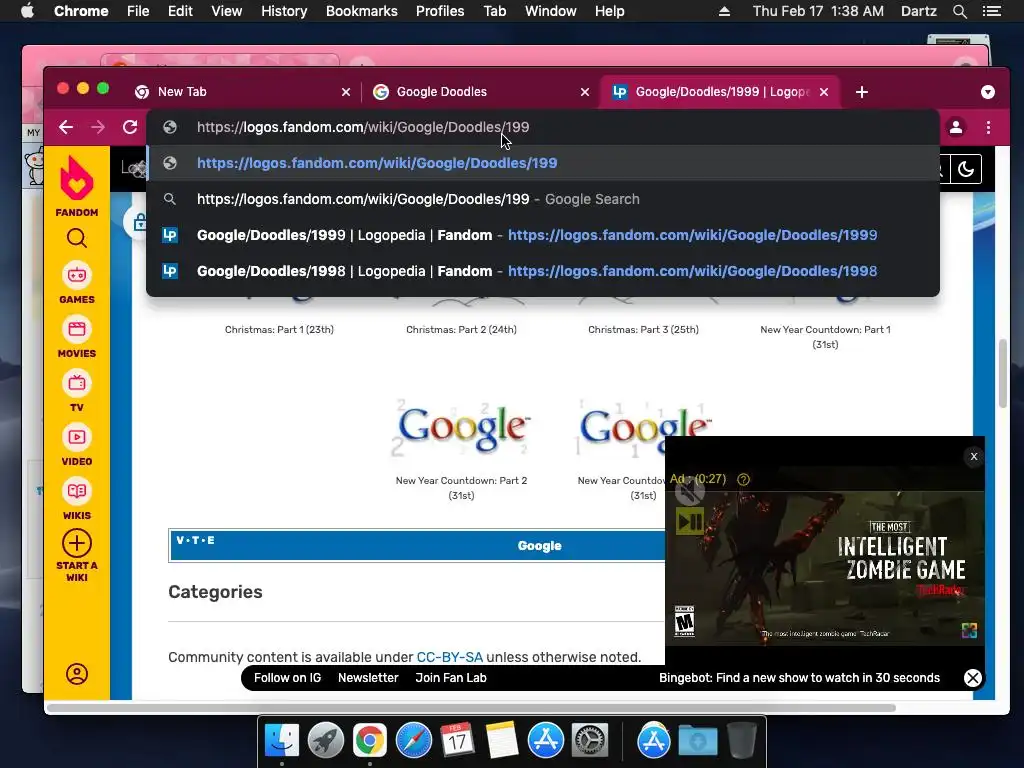This screenshot has width=1024, height=768.
Task: Open New Year Countdown Part 2 doodle thumbnail
Action: point(462,428)
